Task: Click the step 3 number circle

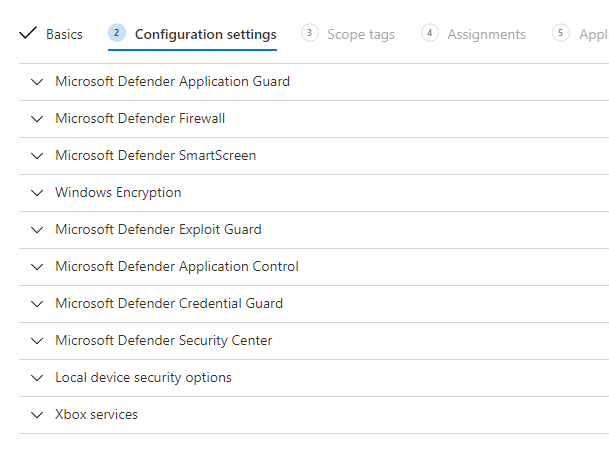Action: (x=310, y=33)
